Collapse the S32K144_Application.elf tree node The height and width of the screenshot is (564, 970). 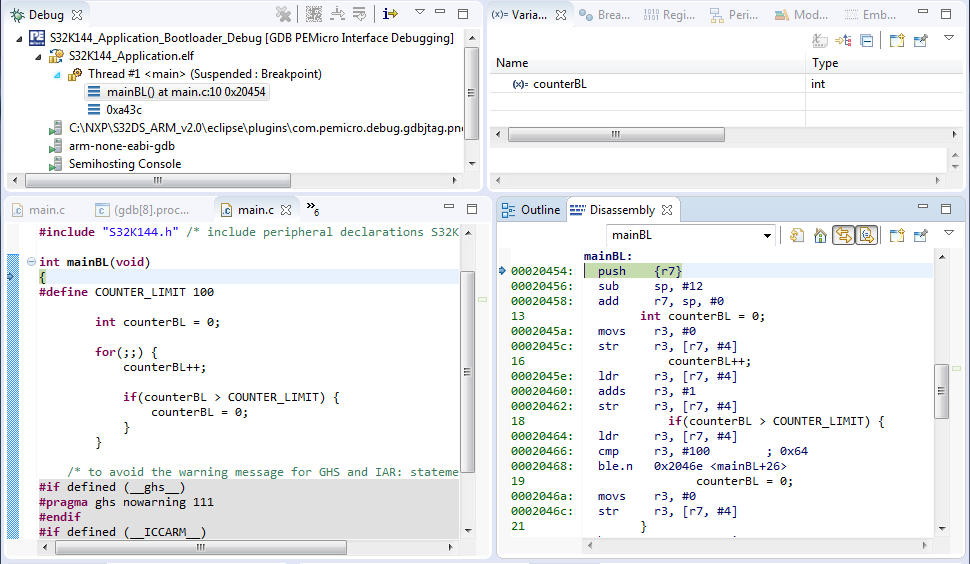click(38, 56)
